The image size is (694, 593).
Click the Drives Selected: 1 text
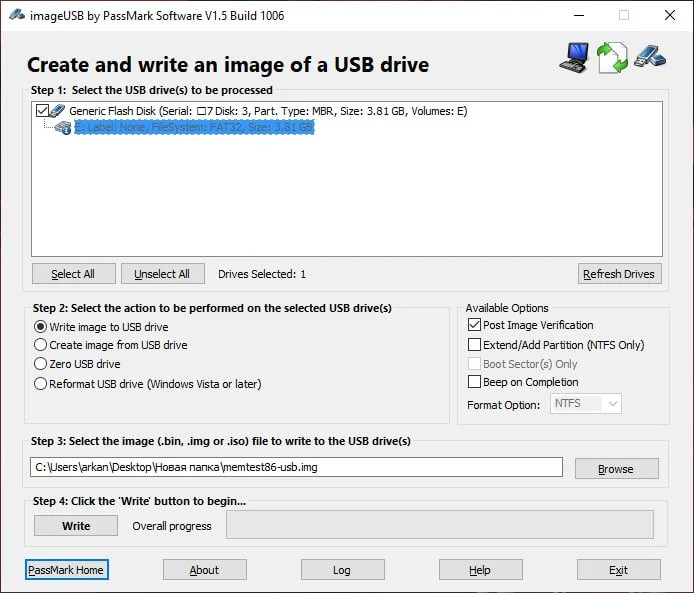coord(262,274)
